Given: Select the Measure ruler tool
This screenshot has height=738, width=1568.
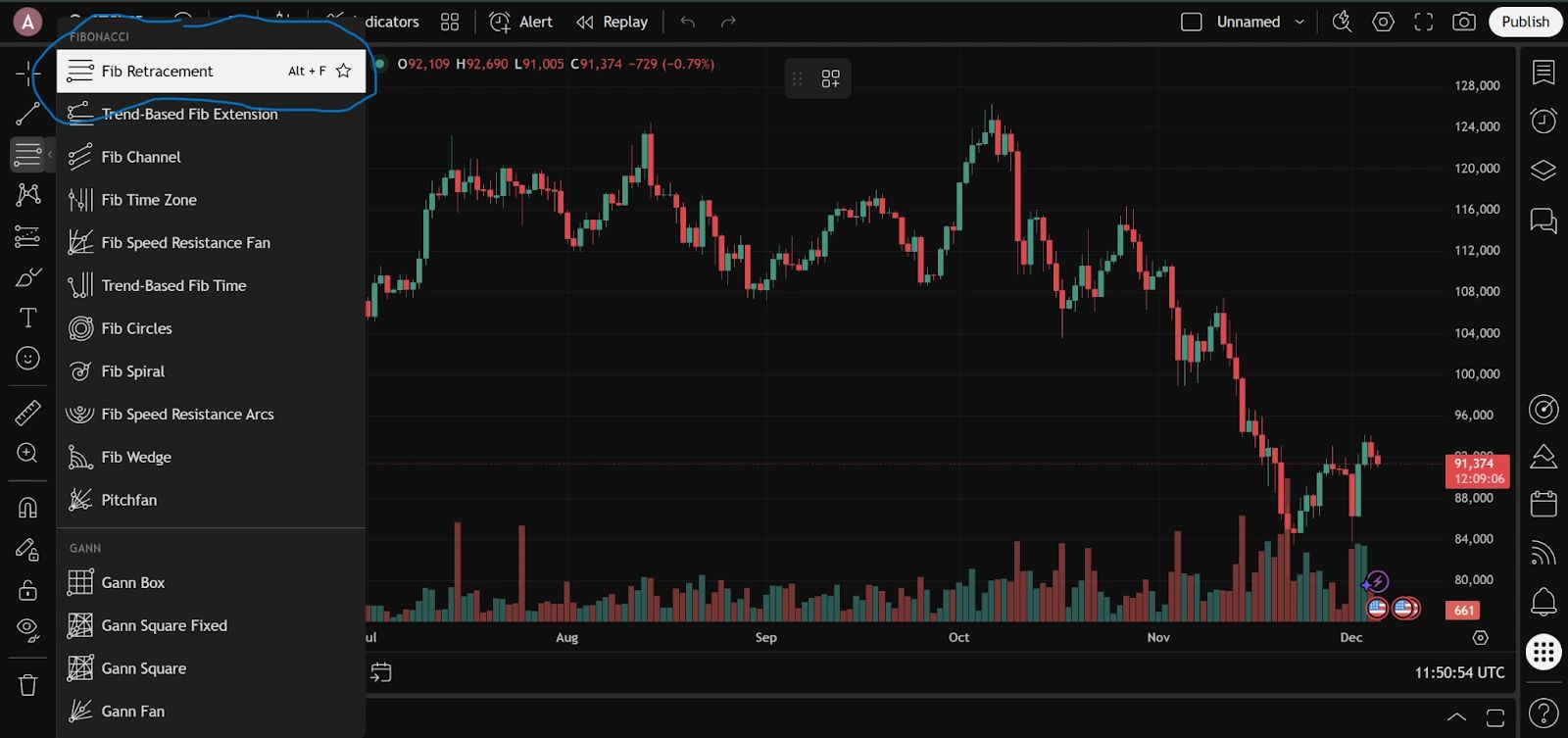Looking at the screenshot, I should point(27,413).
